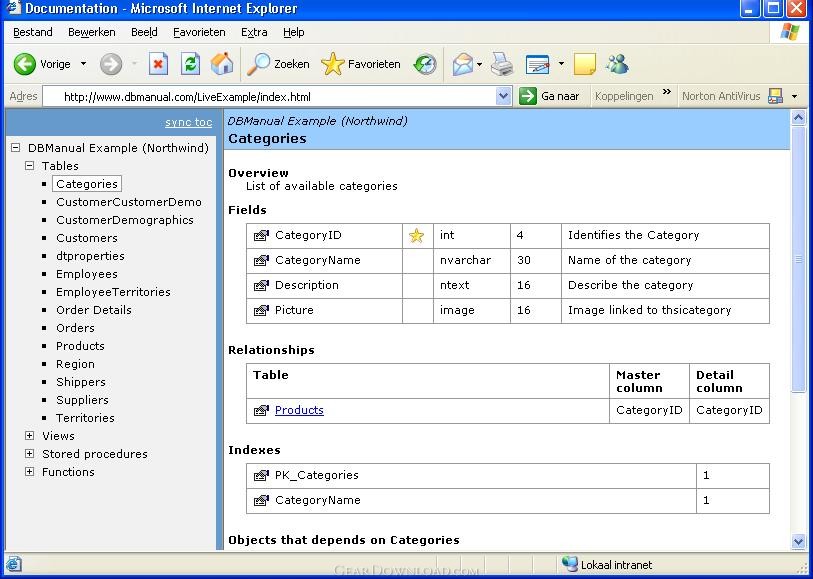Select Shippers in the tables tree
This screenshot has width=813, height=579.
pyautogui.click(x=81, y=382)
